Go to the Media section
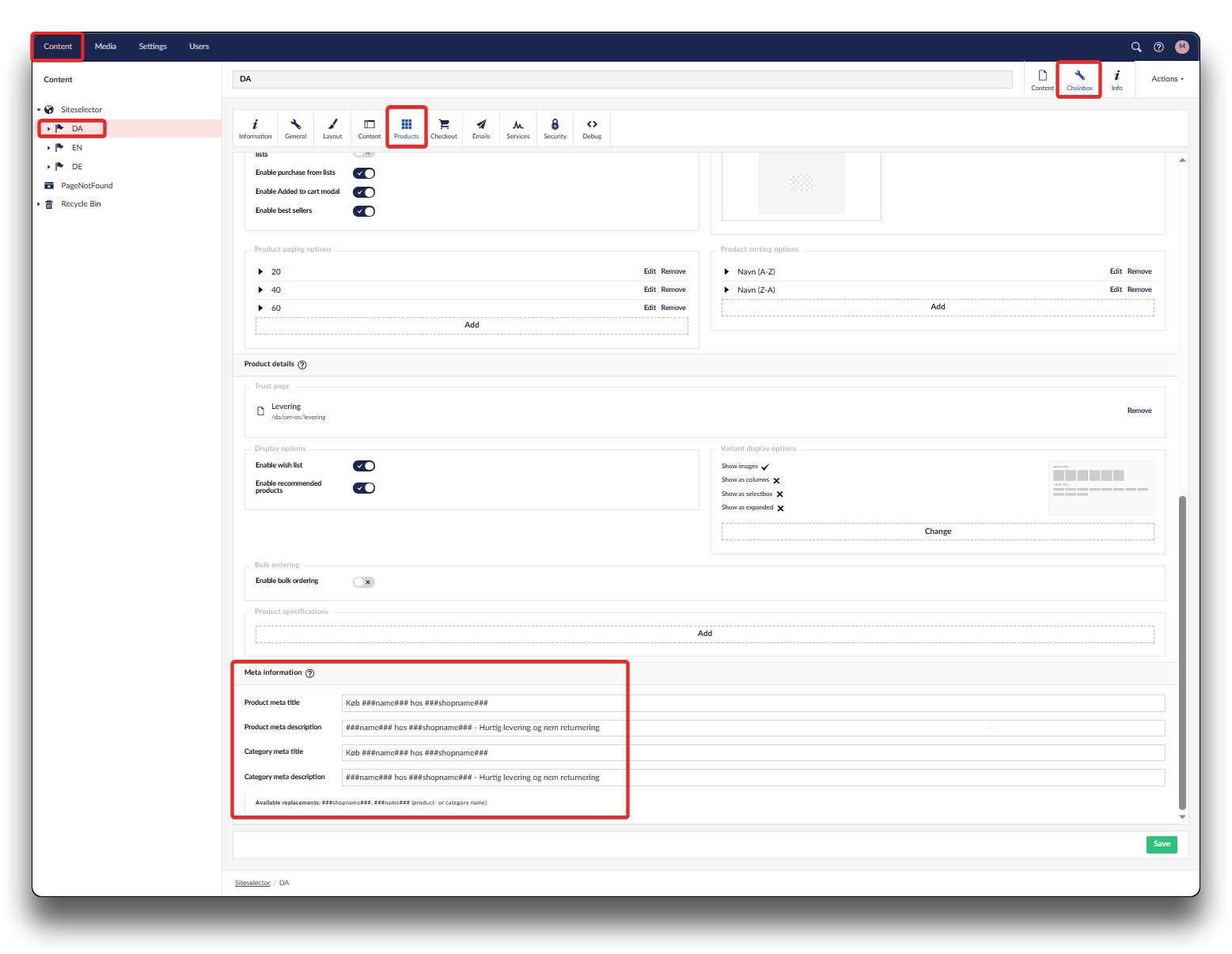1232x954 pixels. click(x=105, y=47)
